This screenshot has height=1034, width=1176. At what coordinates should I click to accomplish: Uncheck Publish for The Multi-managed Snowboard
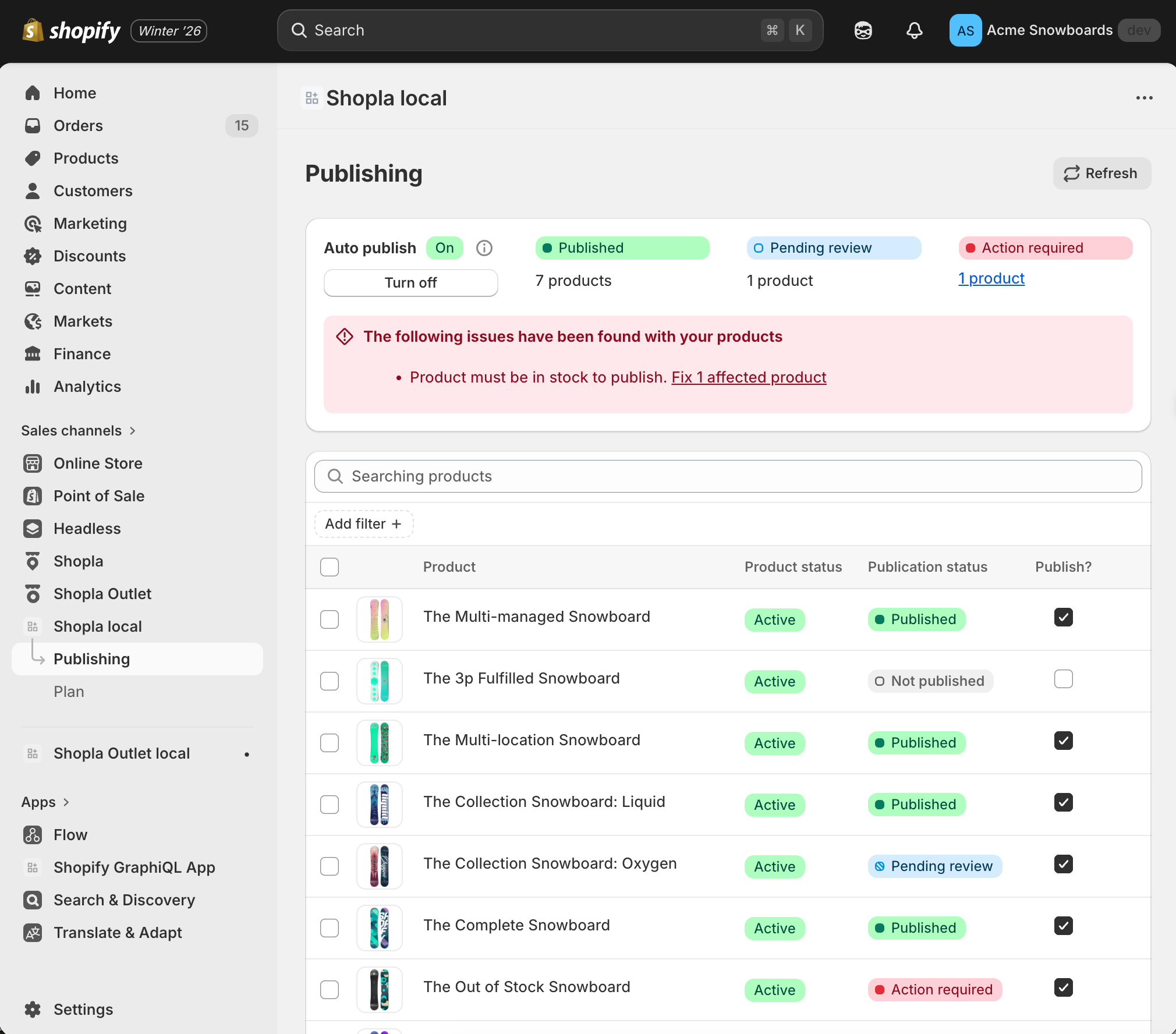(1064, 617)
